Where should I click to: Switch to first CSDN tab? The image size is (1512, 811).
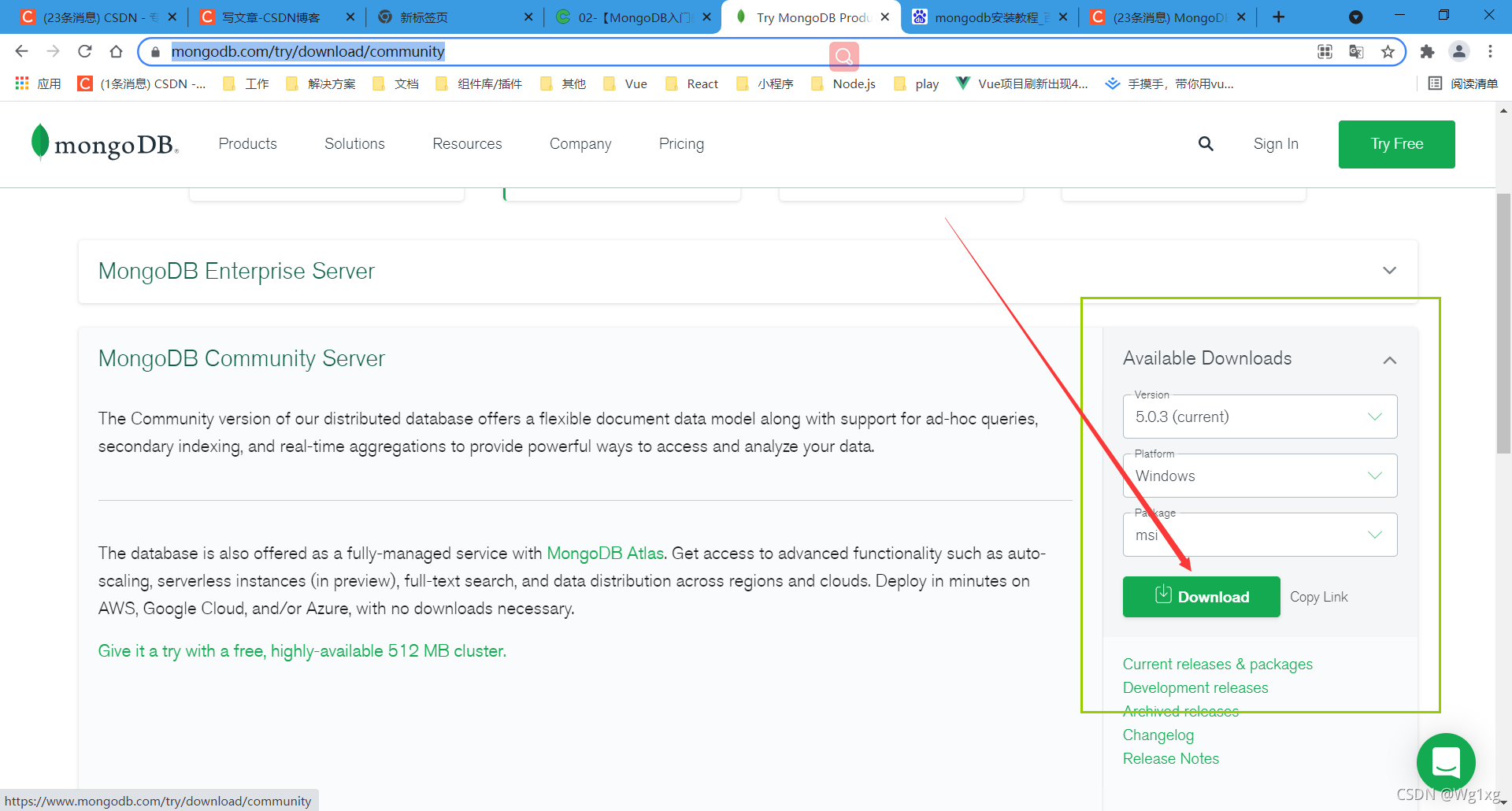point(97,17)
